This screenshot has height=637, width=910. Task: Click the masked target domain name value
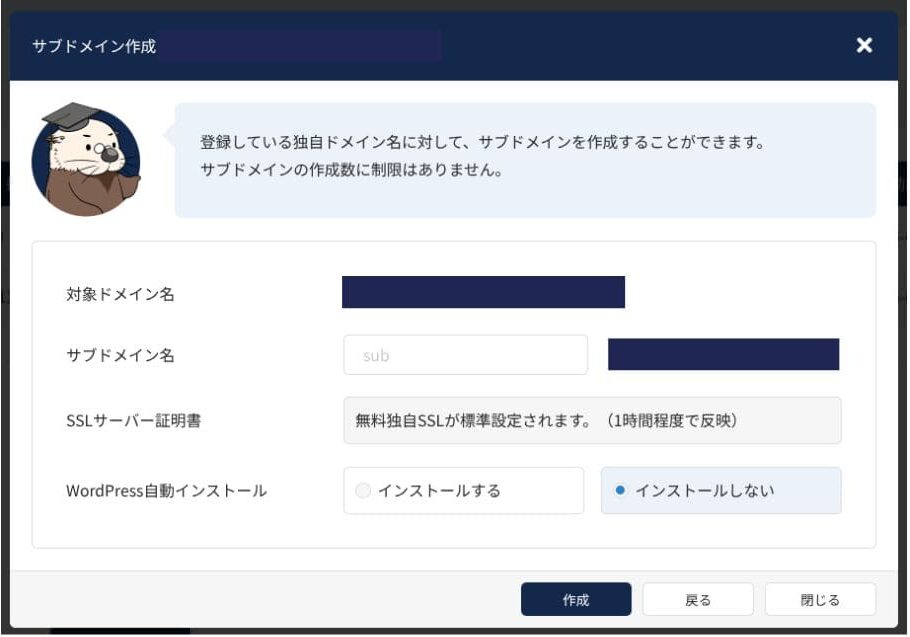pos(483,292)
